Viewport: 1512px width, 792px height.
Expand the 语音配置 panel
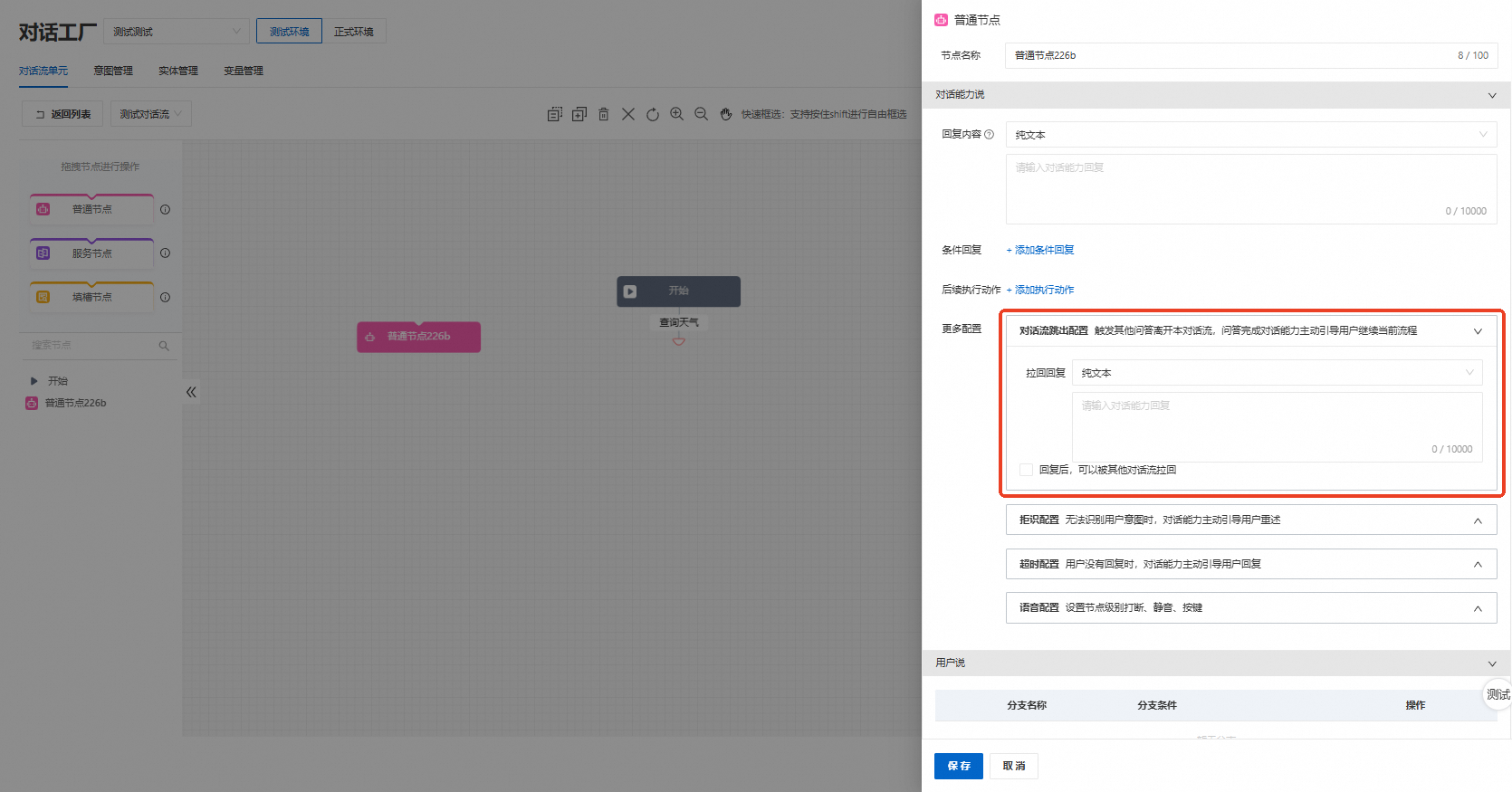pyautogui.click(x=1478, y=608)
